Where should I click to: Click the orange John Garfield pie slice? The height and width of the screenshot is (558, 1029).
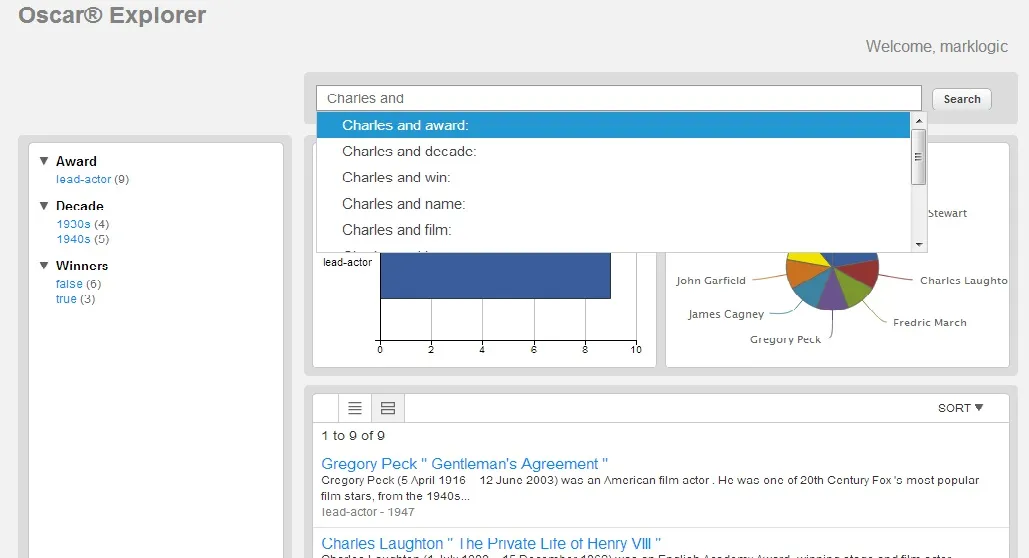[x=801, y=270]
